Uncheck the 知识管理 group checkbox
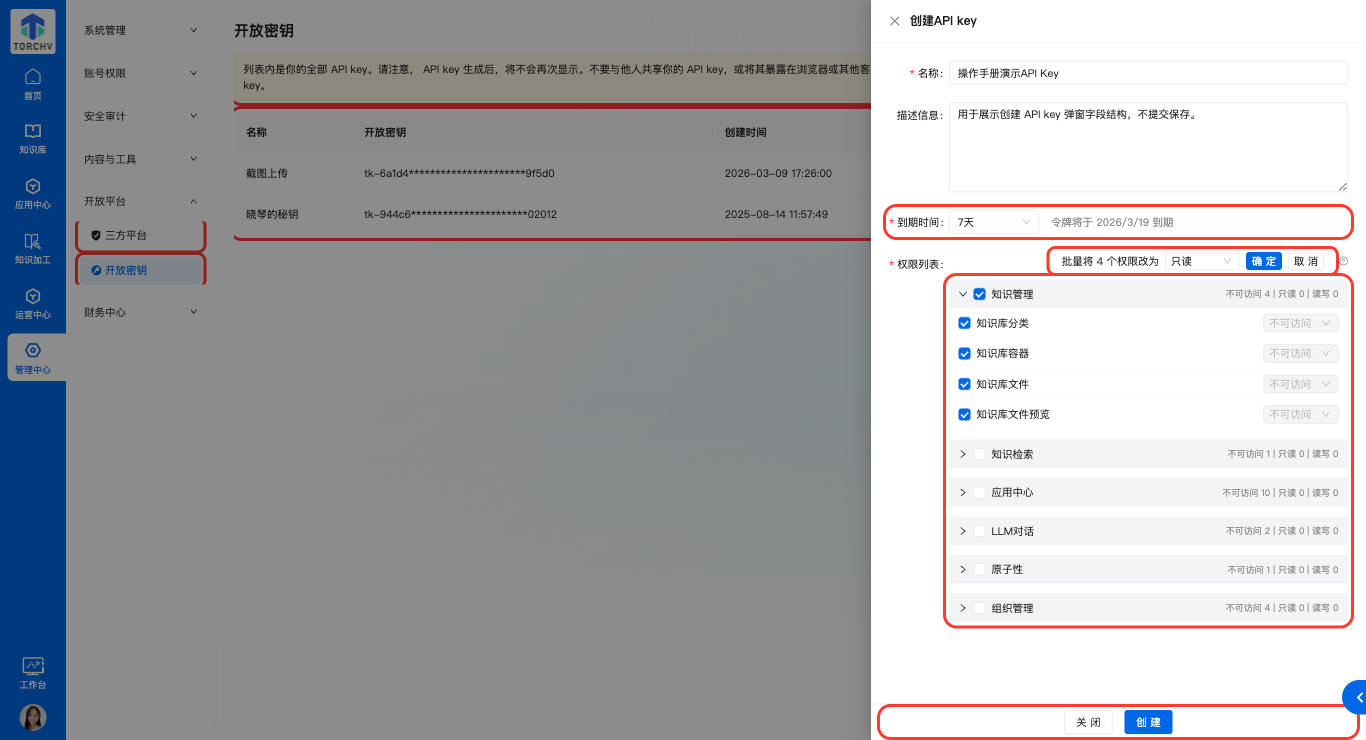1366x740 pixels. [x=978, y=293]
